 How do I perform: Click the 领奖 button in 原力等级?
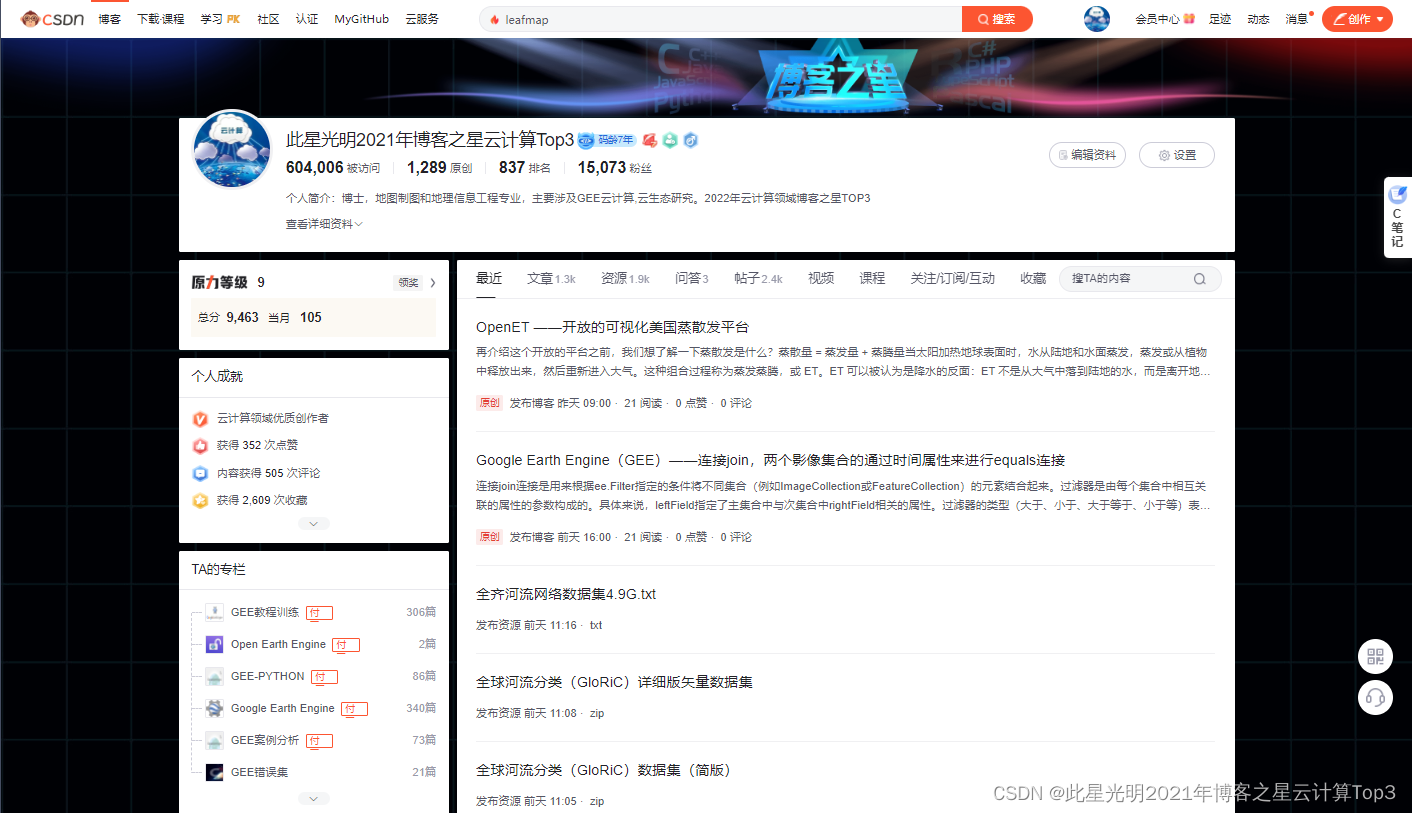[408, 283]
